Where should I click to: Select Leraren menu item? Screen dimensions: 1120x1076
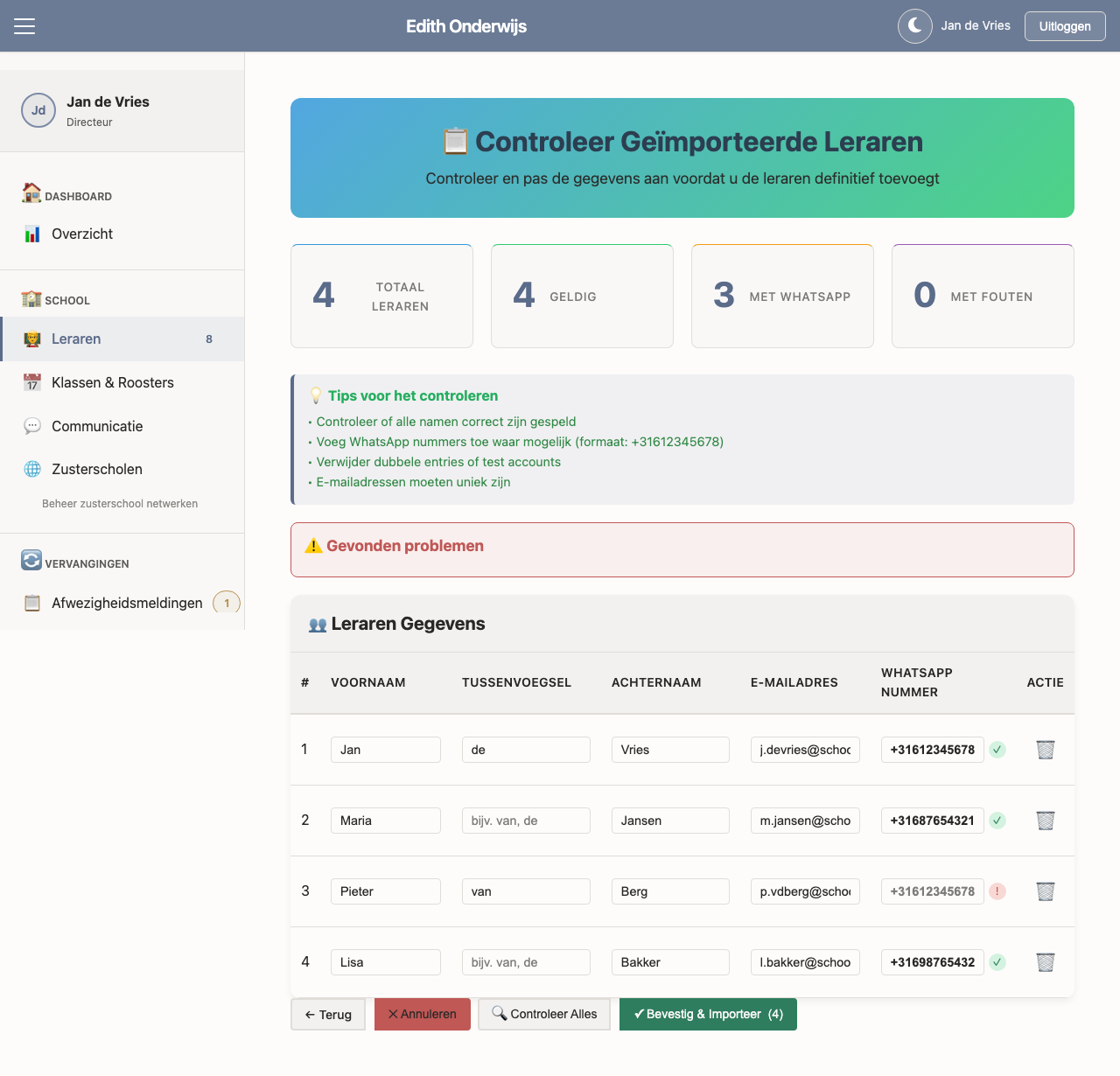pos(122,339)
